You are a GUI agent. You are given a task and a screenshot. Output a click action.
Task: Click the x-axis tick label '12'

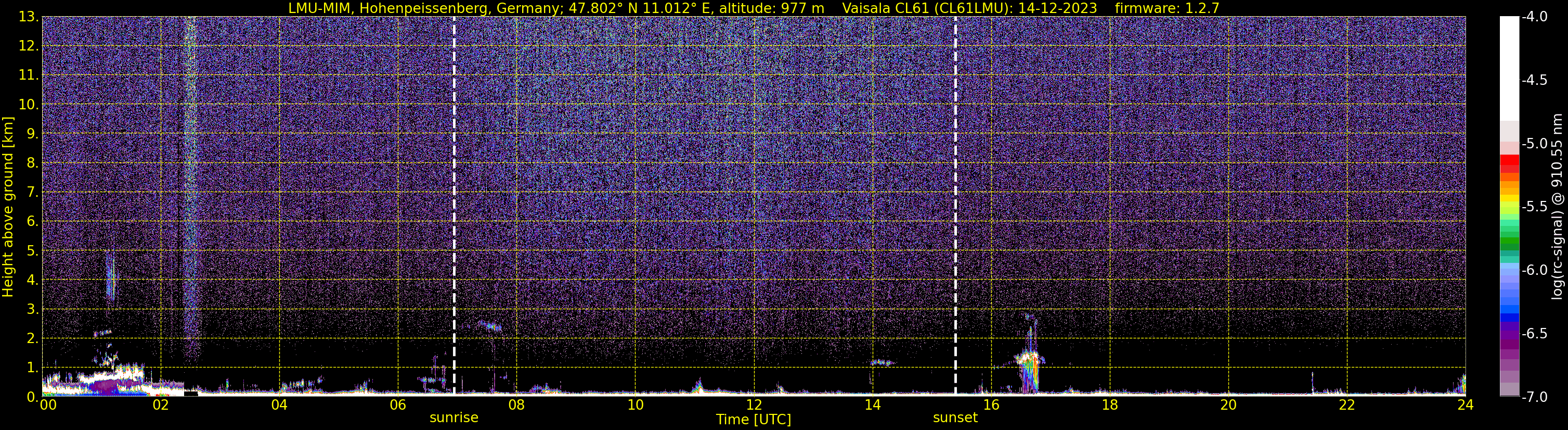tap(754, 405)
